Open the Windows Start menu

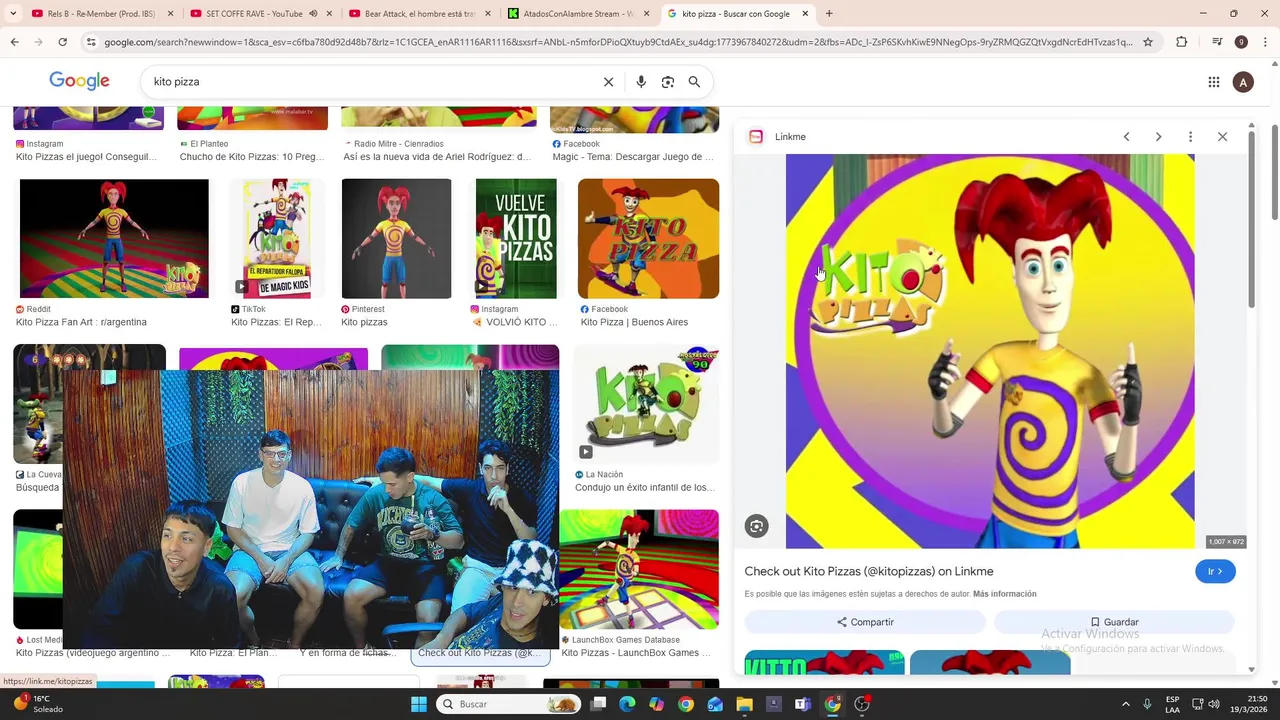[419, 704]
